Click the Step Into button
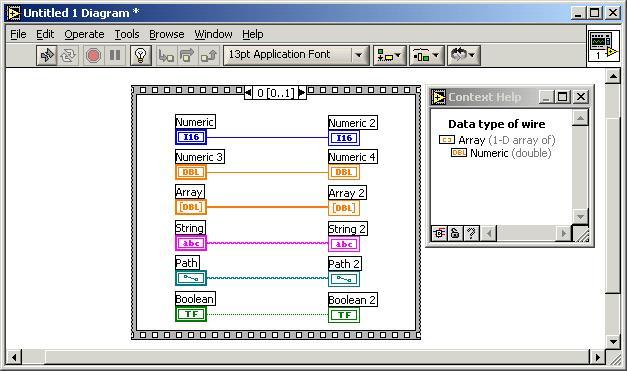627x371 pixels. (166, 55)
